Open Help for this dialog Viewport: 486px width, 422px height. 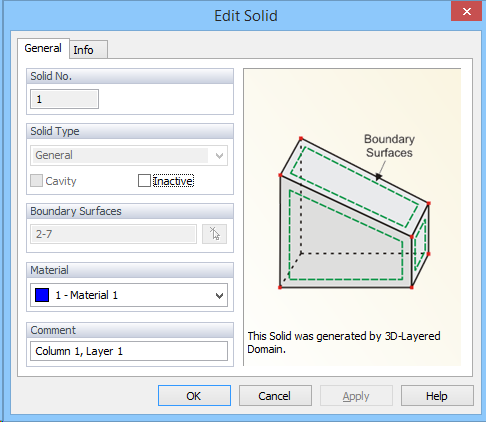(437, 396)
